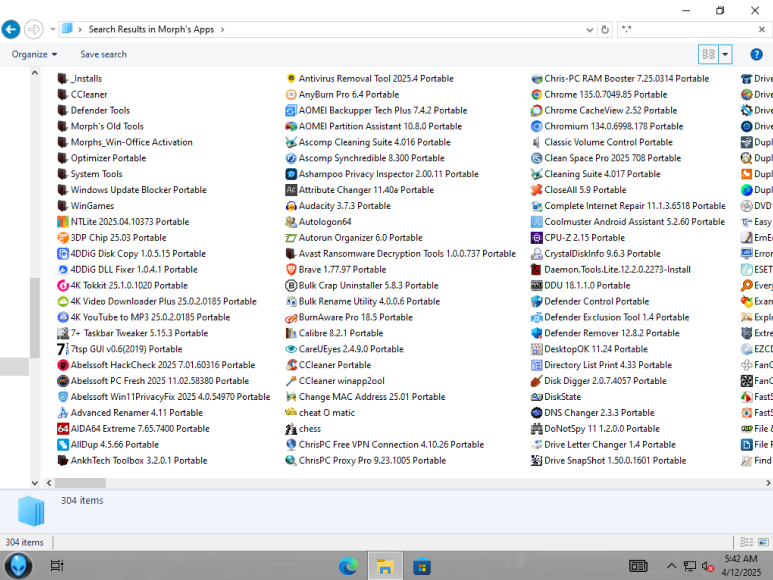Select the chess game icon
The image size is (773, 580).
pos(291,429)
